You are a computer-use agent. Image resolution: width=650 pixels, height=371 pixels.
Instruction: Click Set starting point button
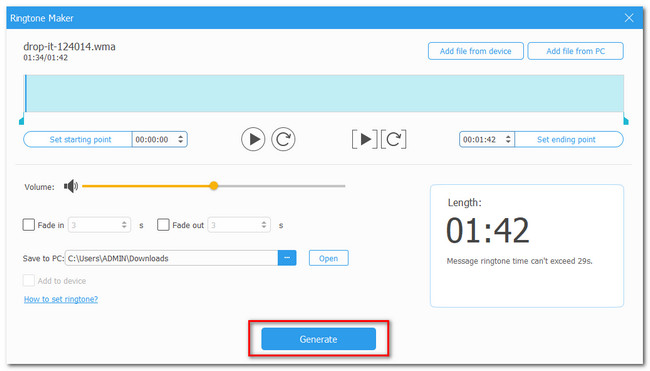pos(78,140)
